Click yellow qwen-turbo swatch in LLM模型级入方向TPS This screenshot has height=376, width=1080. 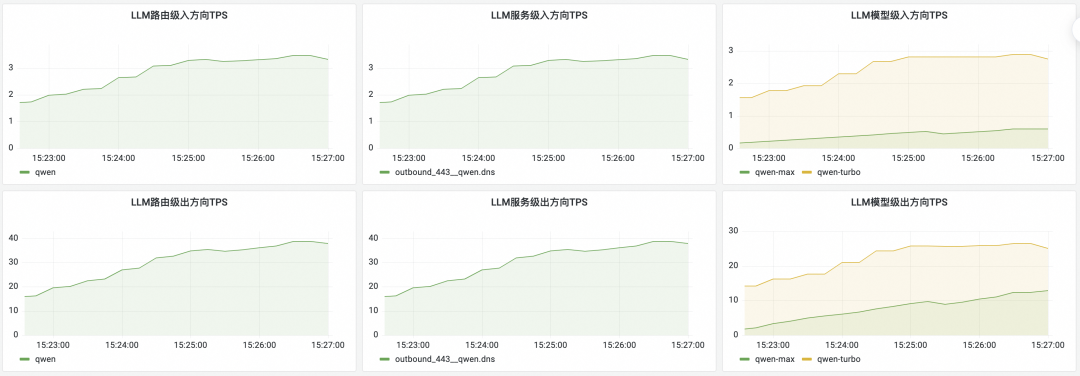[807, 172]
